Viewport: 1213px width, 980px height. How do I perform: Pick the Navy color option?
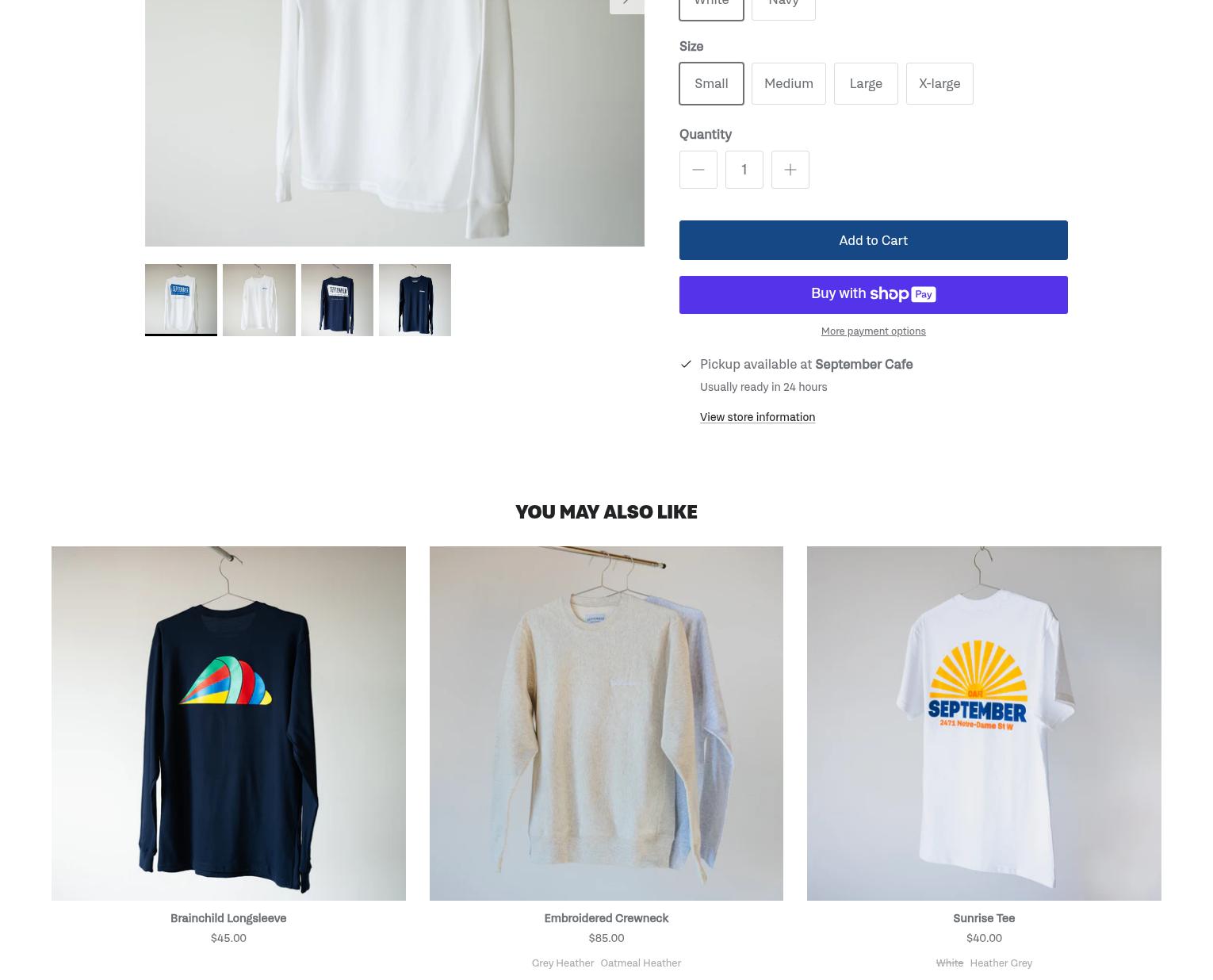(x=783, y=5)
